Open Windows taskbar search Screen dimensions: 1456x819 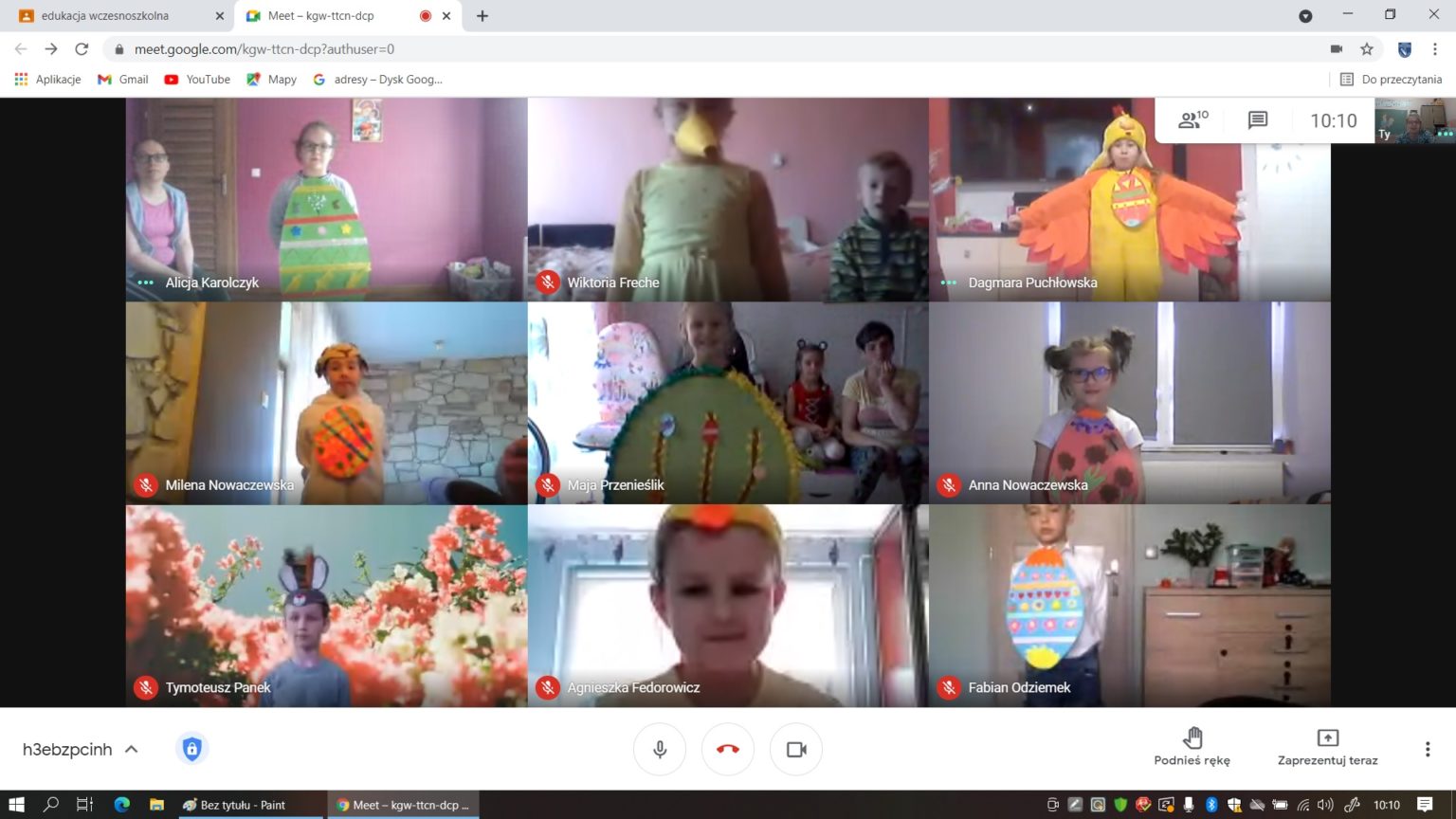click(51, 805)
